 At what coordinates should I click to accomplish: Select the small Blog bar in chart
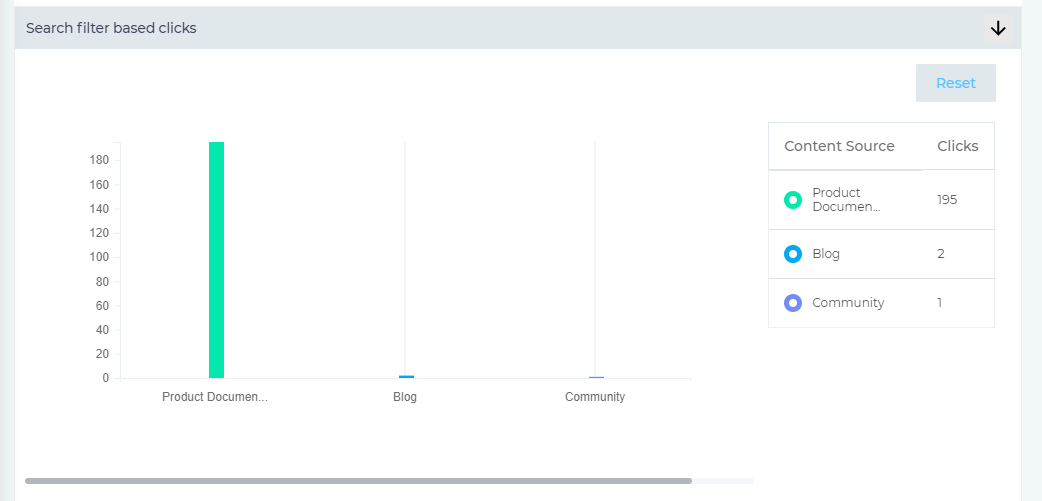click(x=406, y=376)
